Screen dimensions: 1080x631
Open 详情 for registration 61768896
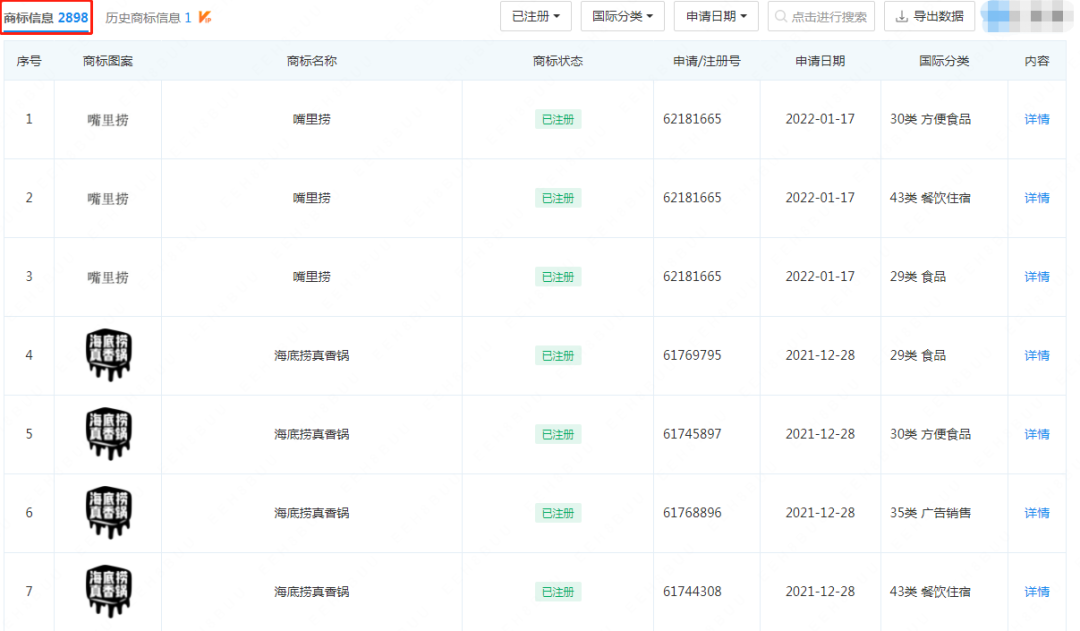click(x=1037, y=513)
